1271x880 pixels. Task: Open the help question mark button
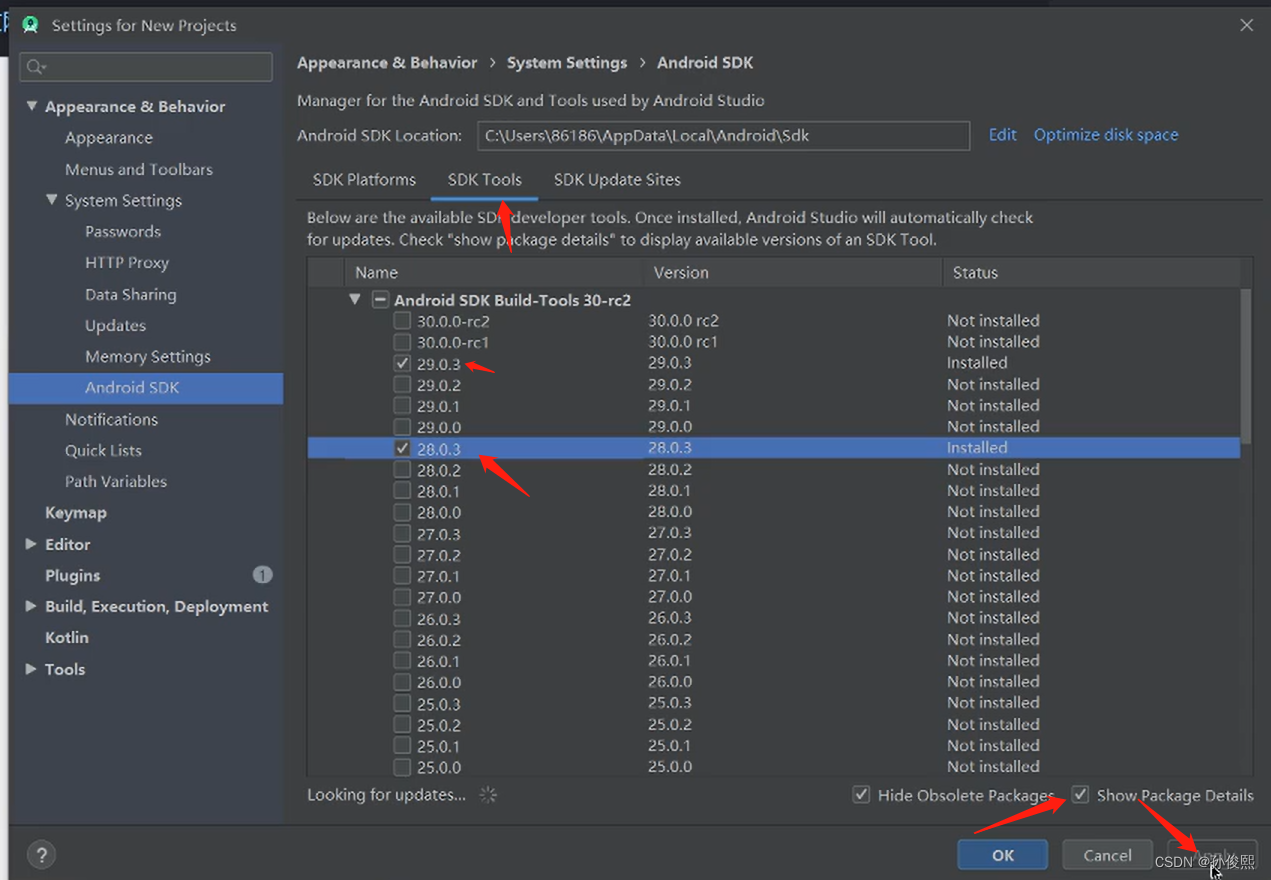[41, 855]
